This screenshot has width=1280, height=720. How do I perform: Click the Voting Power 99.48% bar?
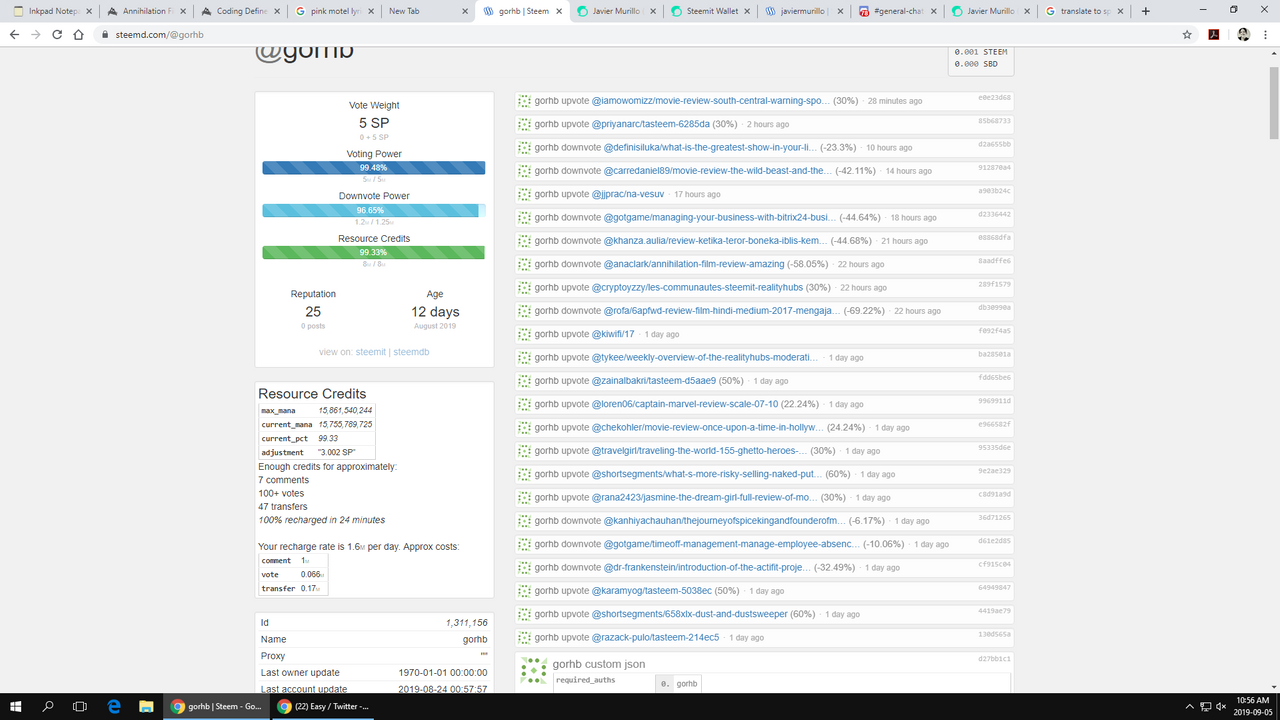click(374, 168)
